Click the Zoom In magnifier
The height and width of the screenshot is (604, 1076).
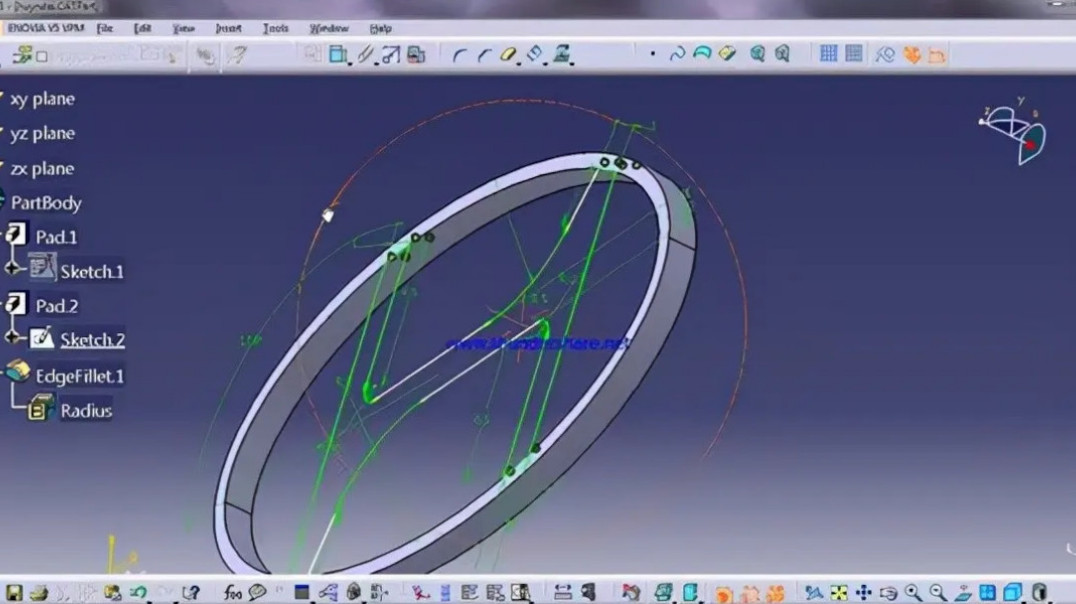coord(913,592)
